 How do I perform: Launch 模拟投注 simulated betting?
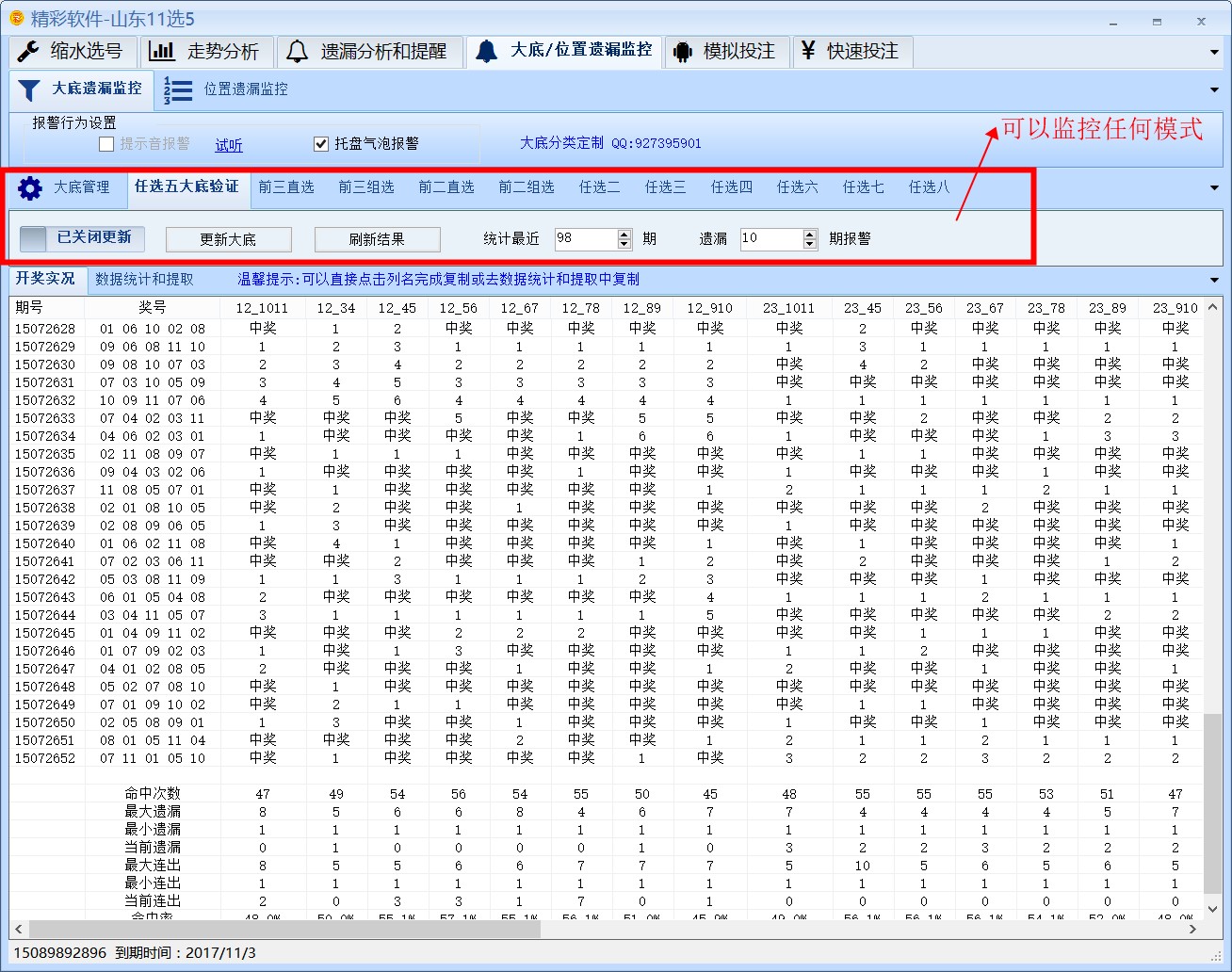click(726, 51)
